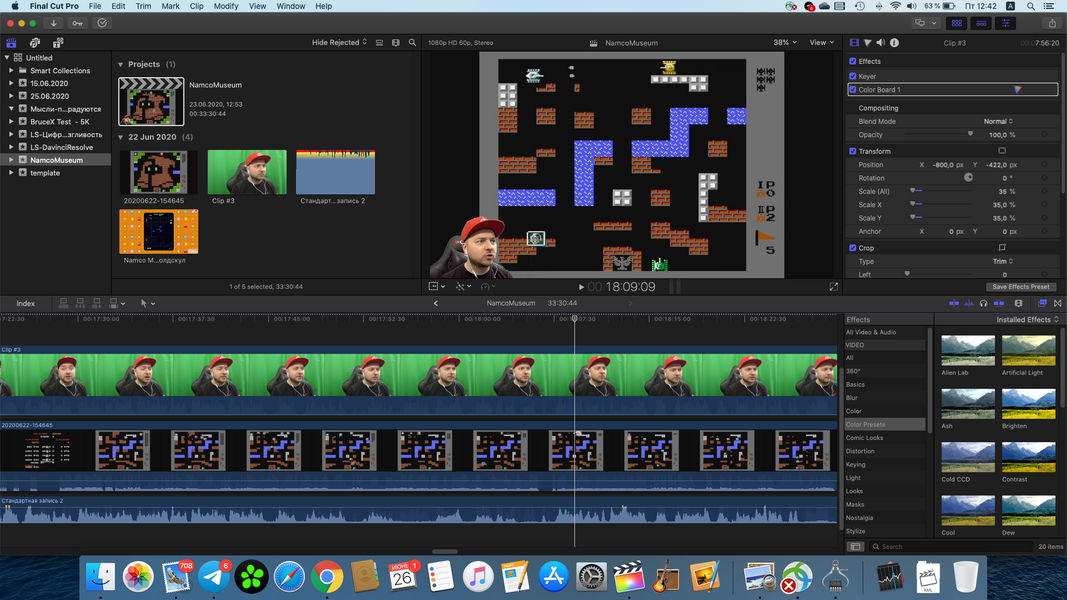
Task: Open Color Board 1 color inspector icon
Action: (1017, 90)
